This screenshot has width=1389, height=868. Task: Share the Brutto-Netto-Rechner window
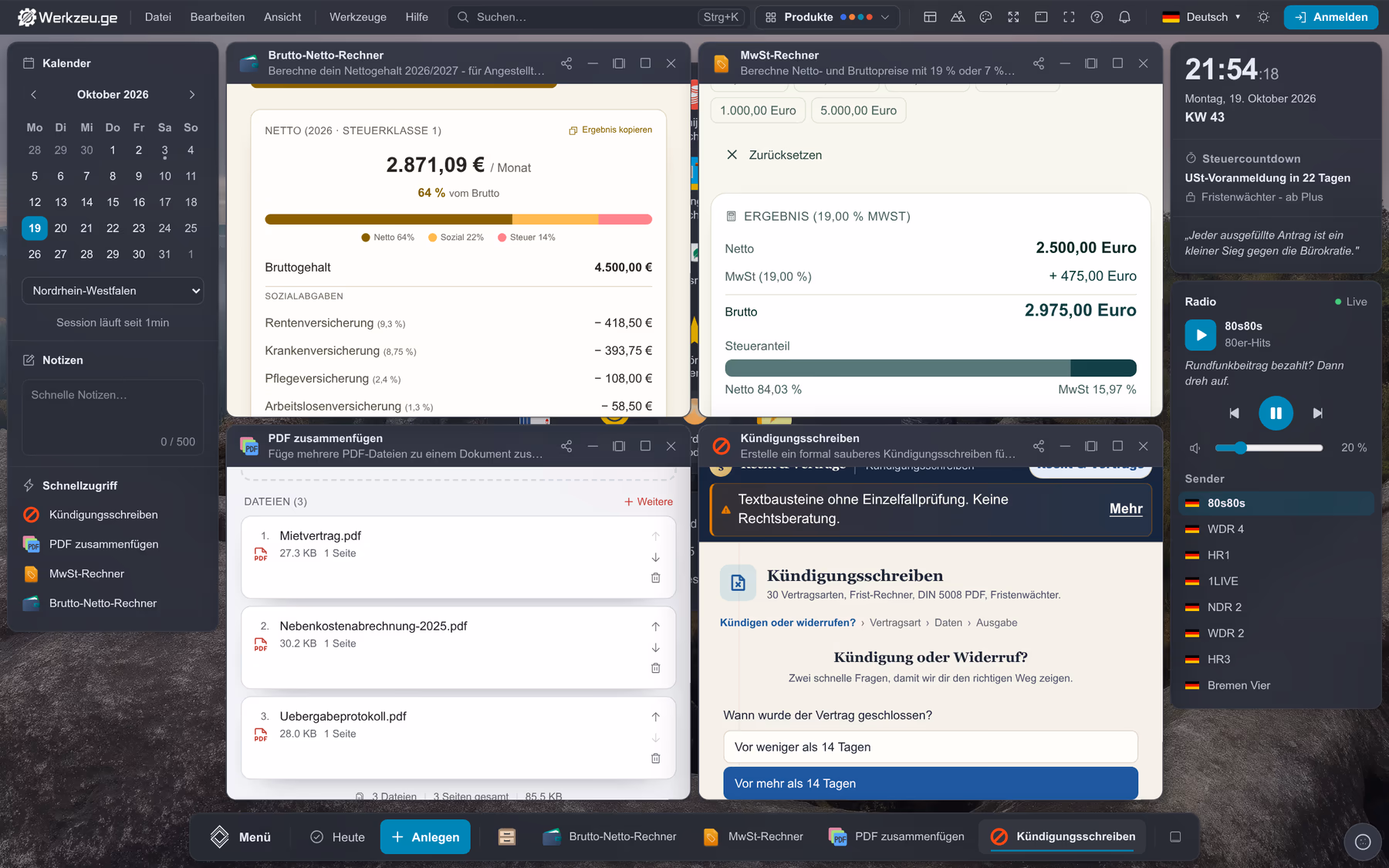pyautogui.click(x=566, y=63)
